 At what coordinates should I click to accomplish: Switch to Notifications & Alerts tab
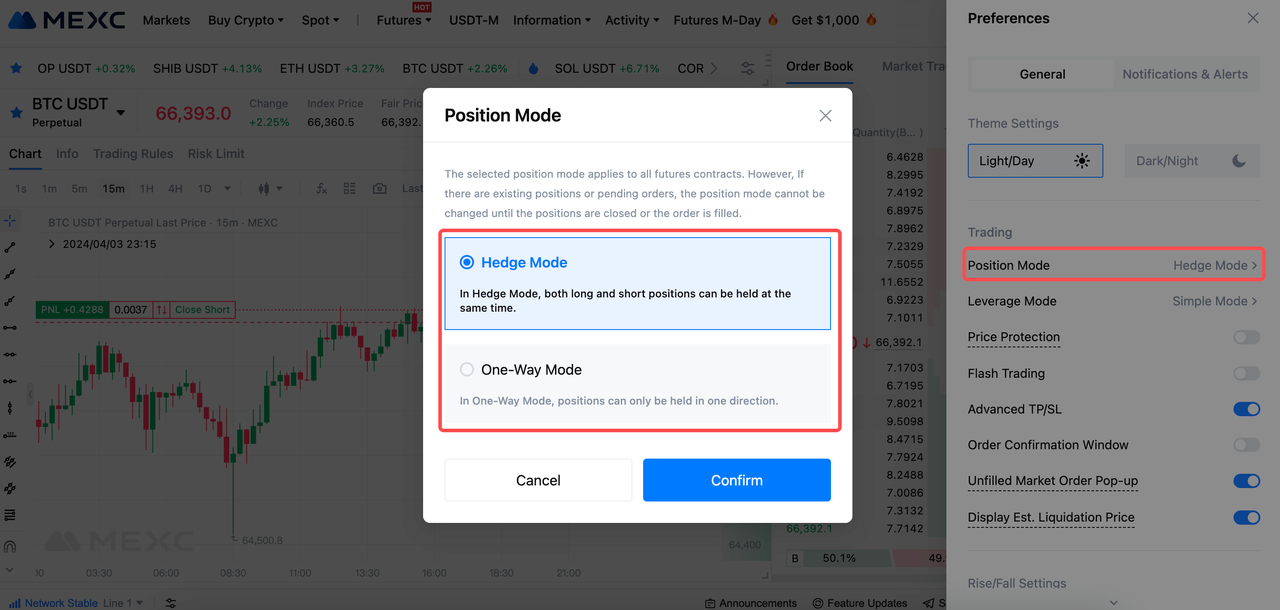click(1185, 74)
